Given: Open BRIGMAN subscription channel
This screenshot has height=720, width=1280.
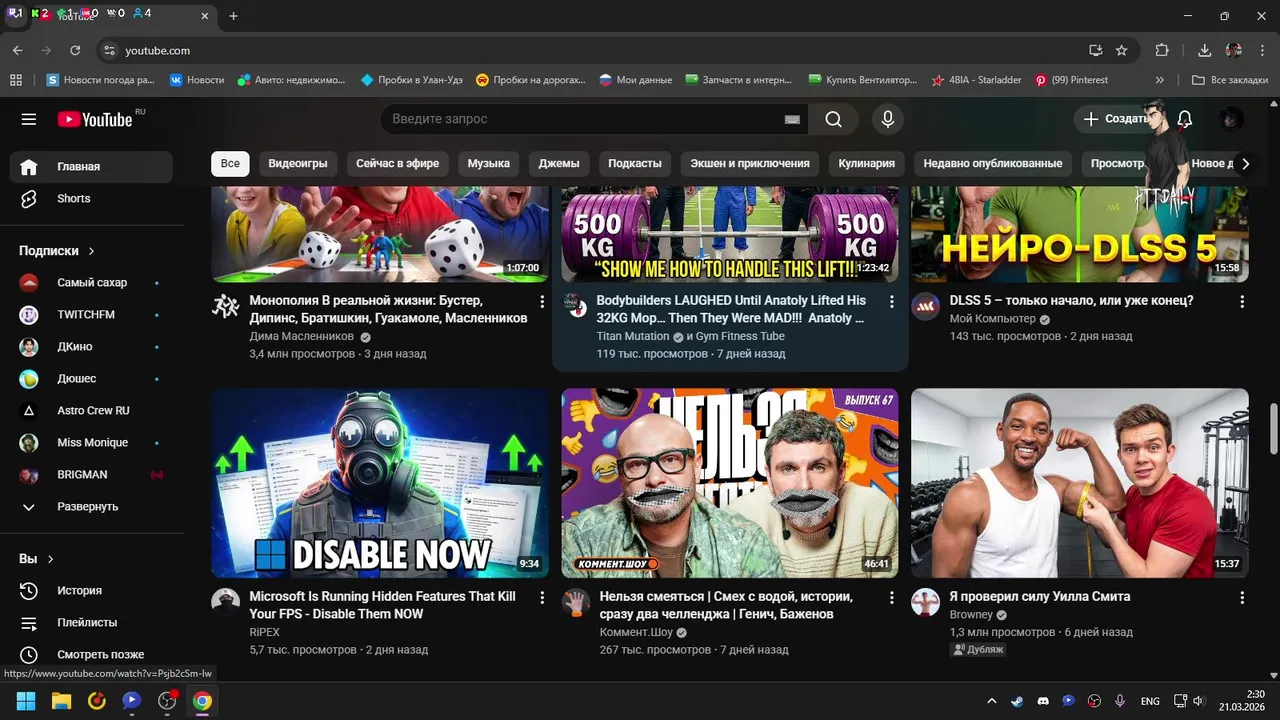Looking at the screenshot, I should [91, 474].
